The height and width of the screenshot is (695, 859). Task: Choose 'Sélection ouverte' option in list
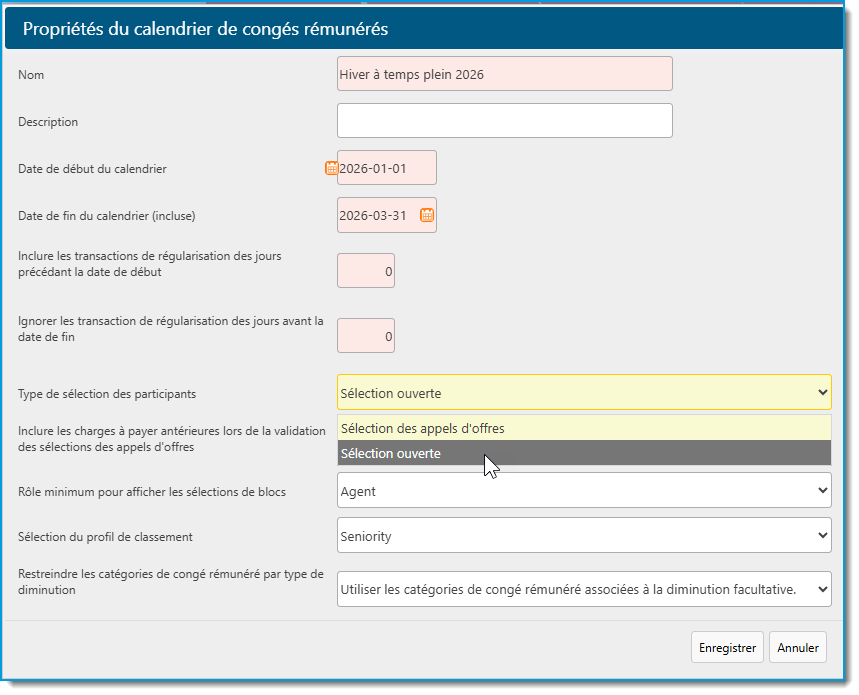point(584,453)
